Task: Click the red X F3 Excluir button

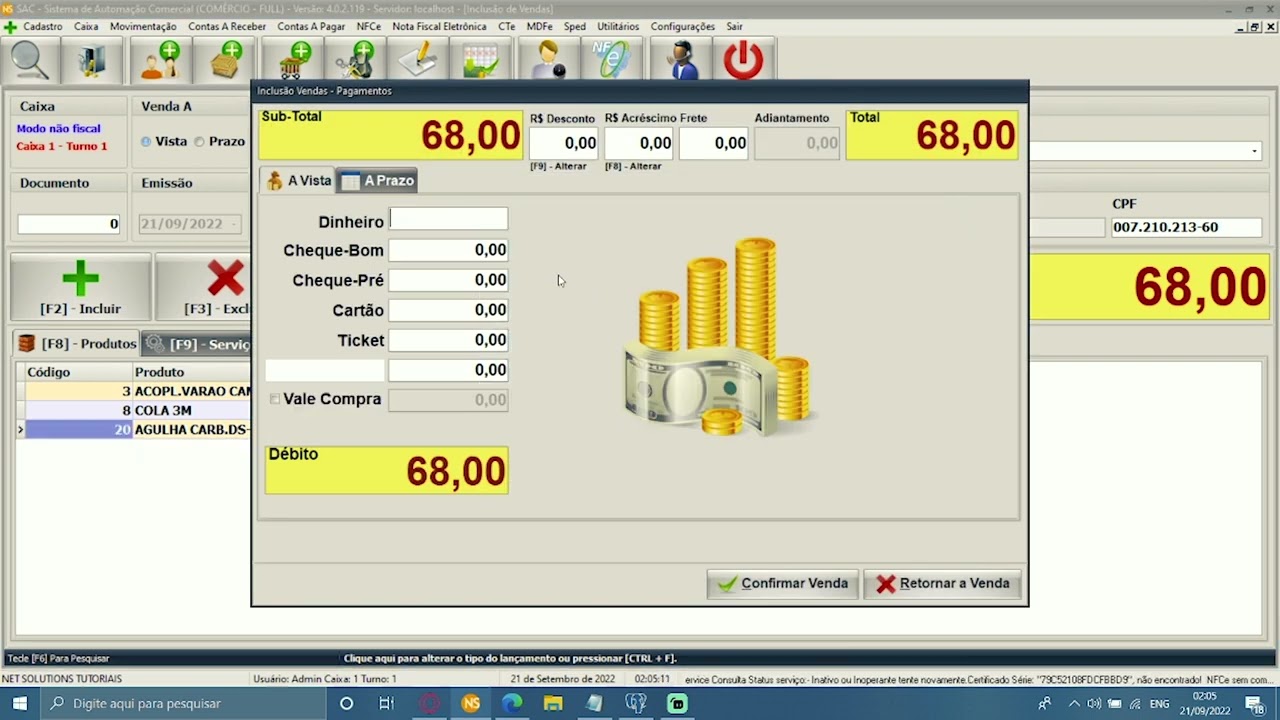Action: click(x=204, y=287)
